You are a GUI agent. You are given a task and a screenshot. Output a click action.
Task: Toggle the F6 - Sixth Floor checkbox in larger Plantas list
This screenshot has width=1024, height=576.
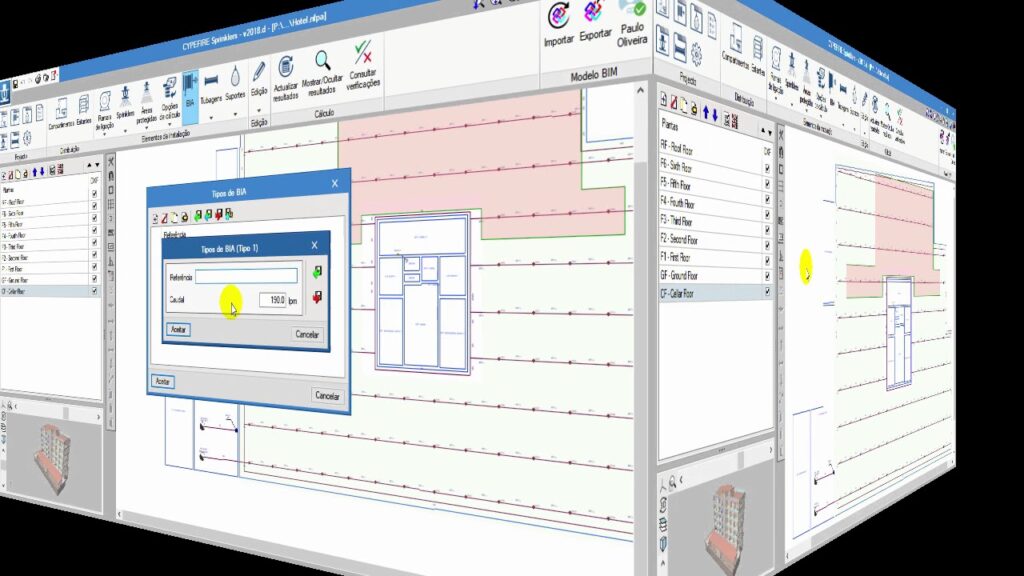[x=767, y=169]
